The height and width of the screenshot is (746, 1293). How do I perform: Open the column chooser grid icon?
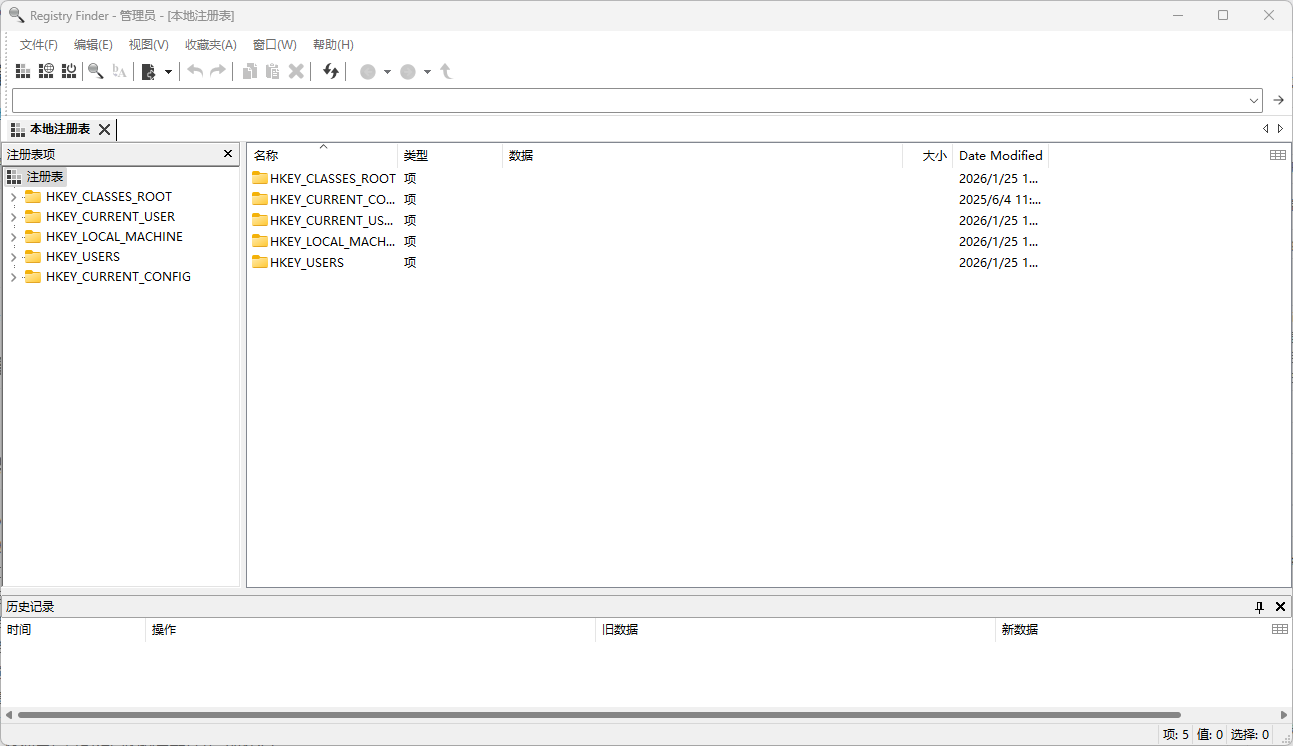coord(1278,154)
